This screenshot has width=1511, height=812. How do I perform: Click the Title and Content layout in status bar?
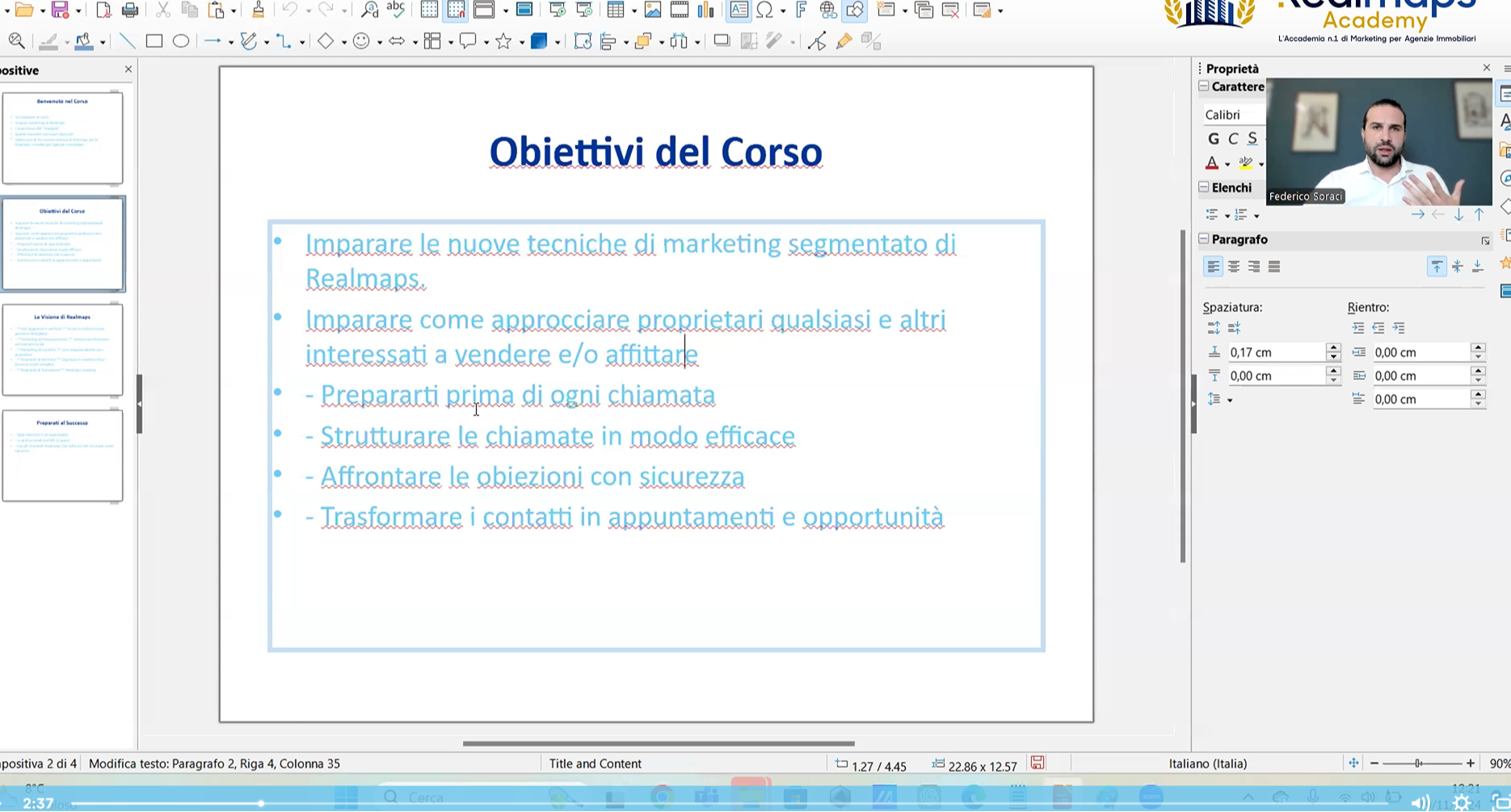(596, 764)
